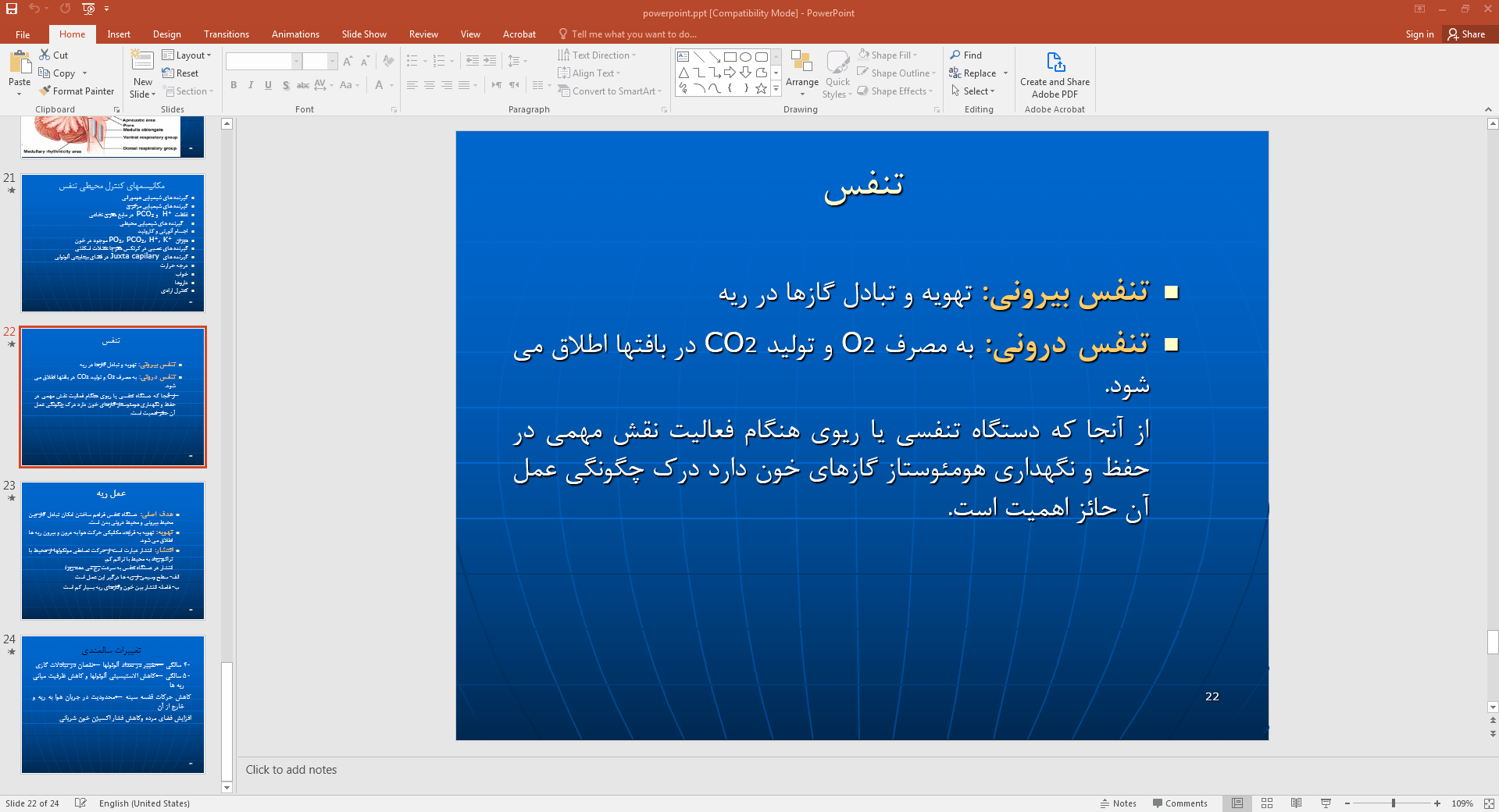Switch to Reading View in the status bar
This screenshot has height=812, width=1499.
1297,803
